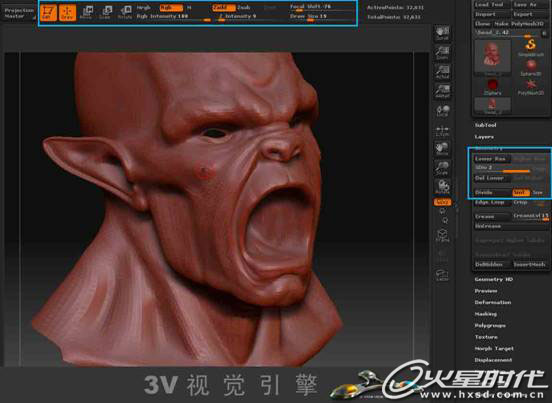552x403 pixels.
Task: Activate the Edit mode button
Action: (x=48, y=13)
